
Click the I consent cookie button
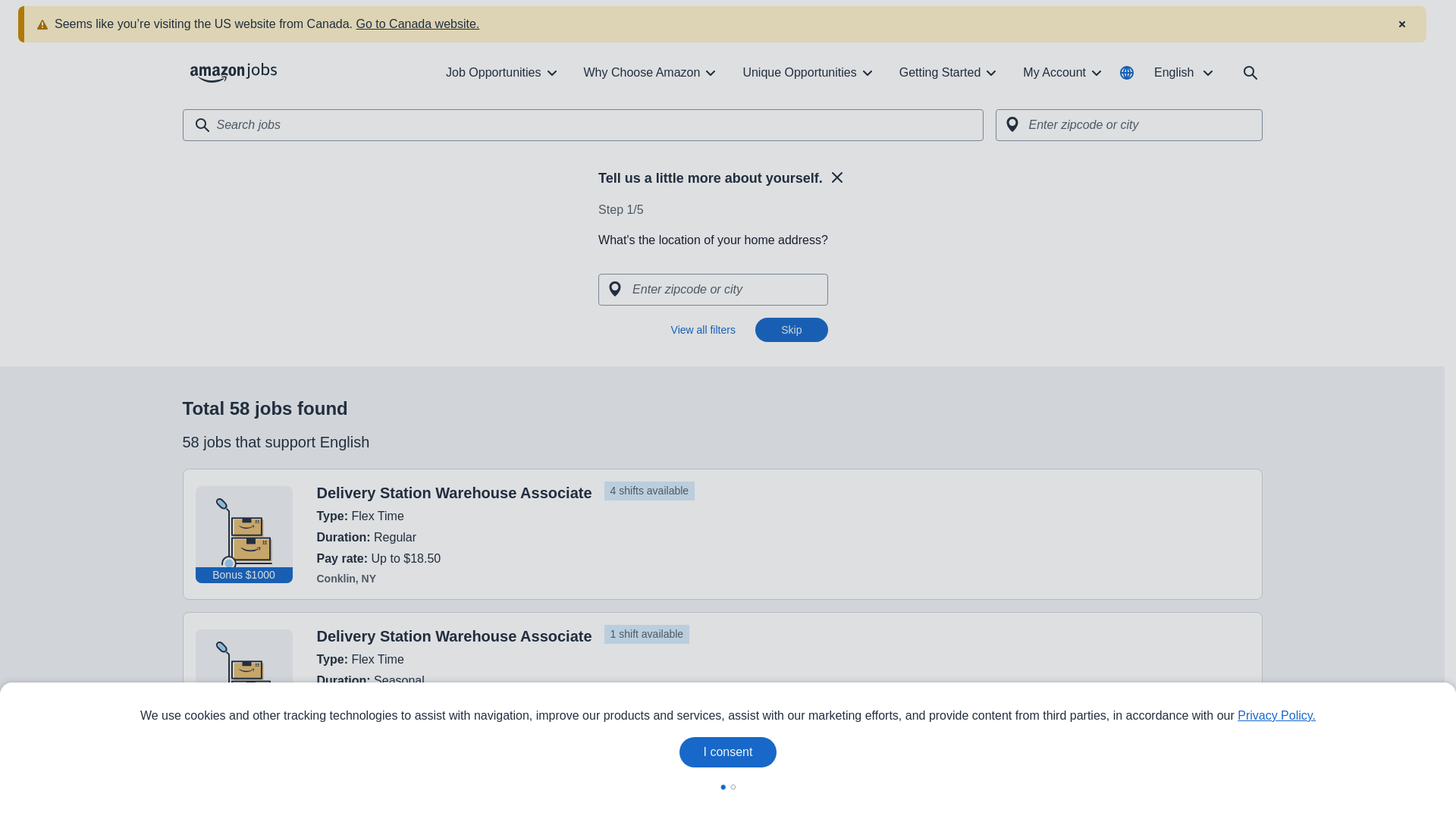728,752
